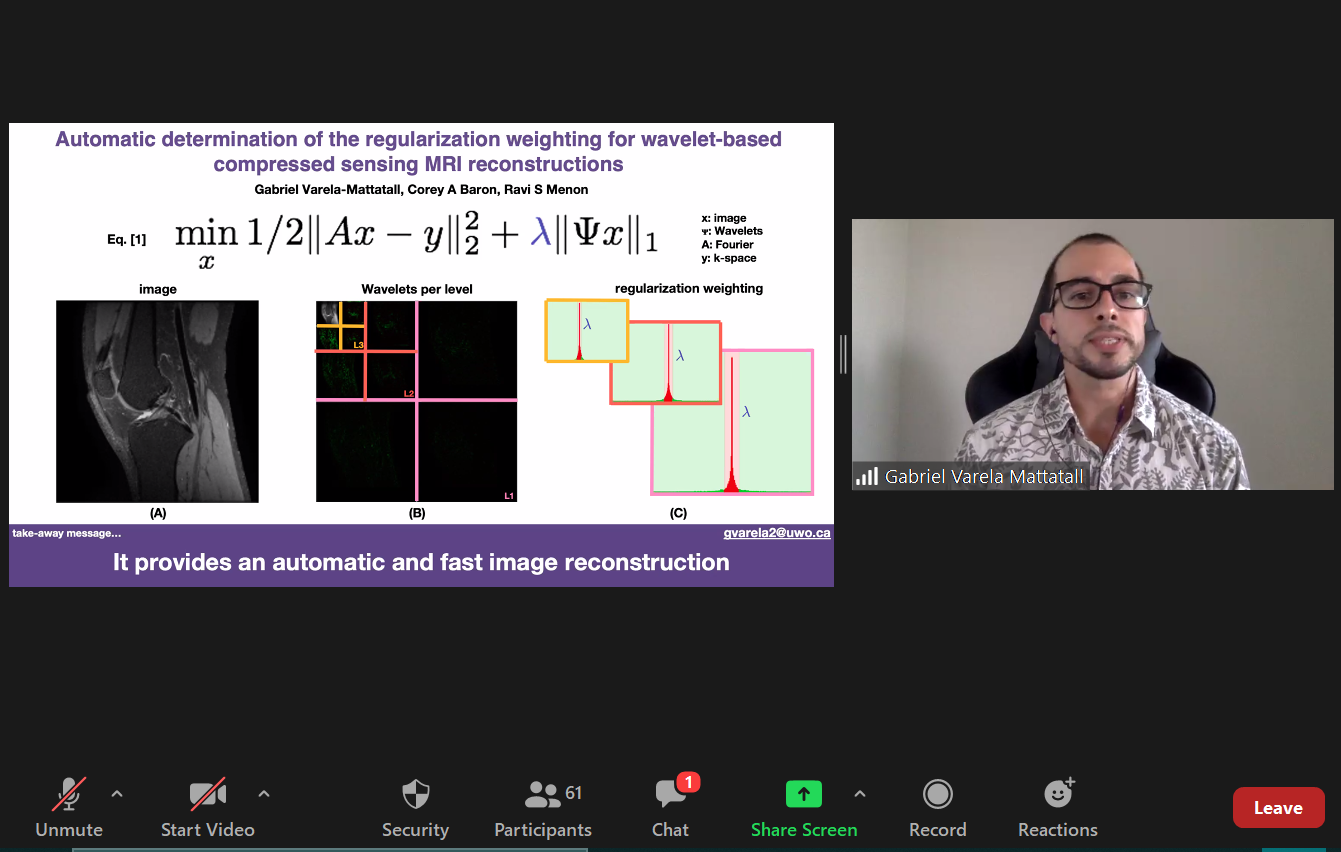Select Gabriel Varela Mattatall's video tile

point(1092,354)
